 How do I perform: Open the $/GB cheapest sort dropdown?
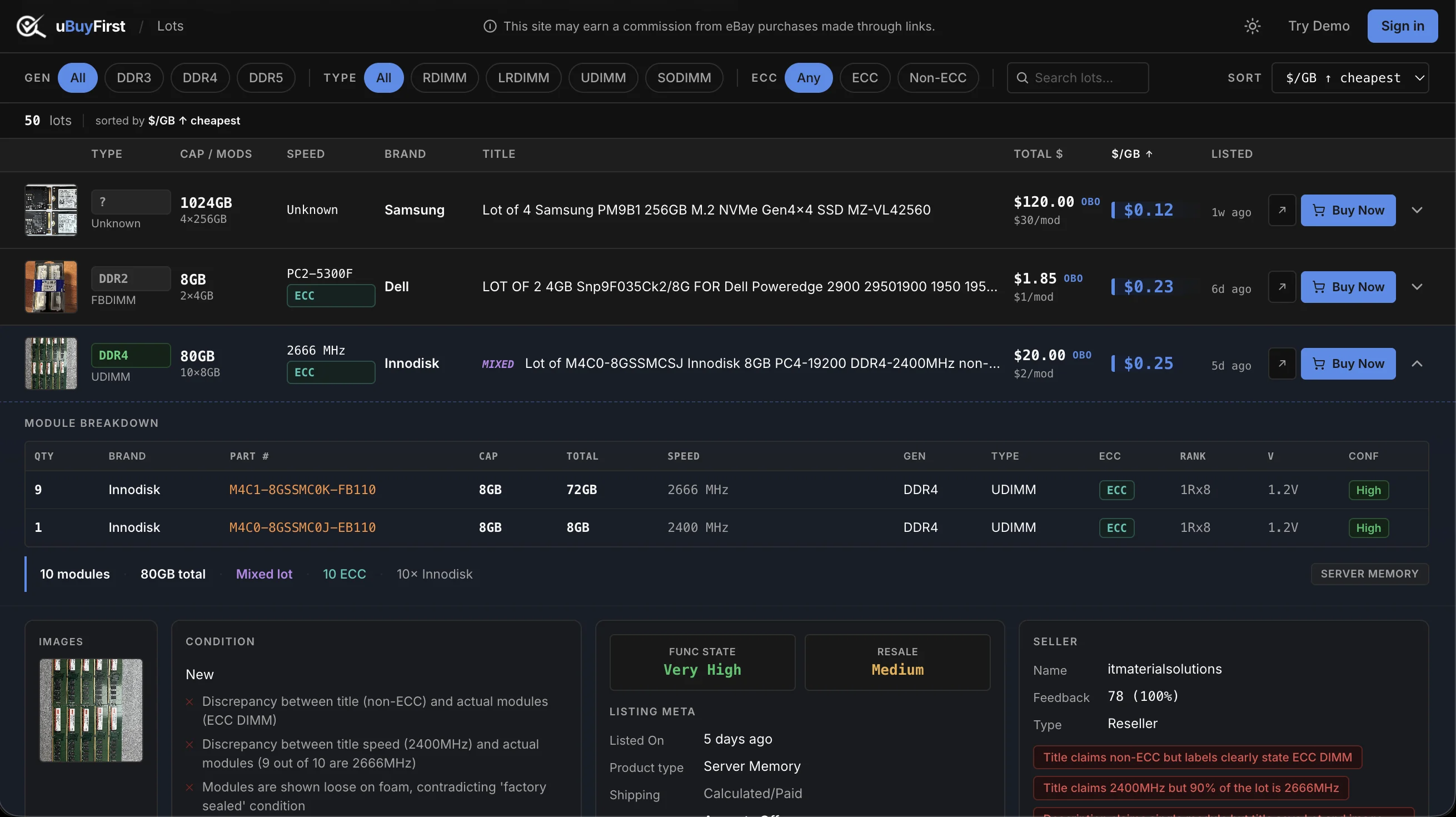coord(1350,77)
